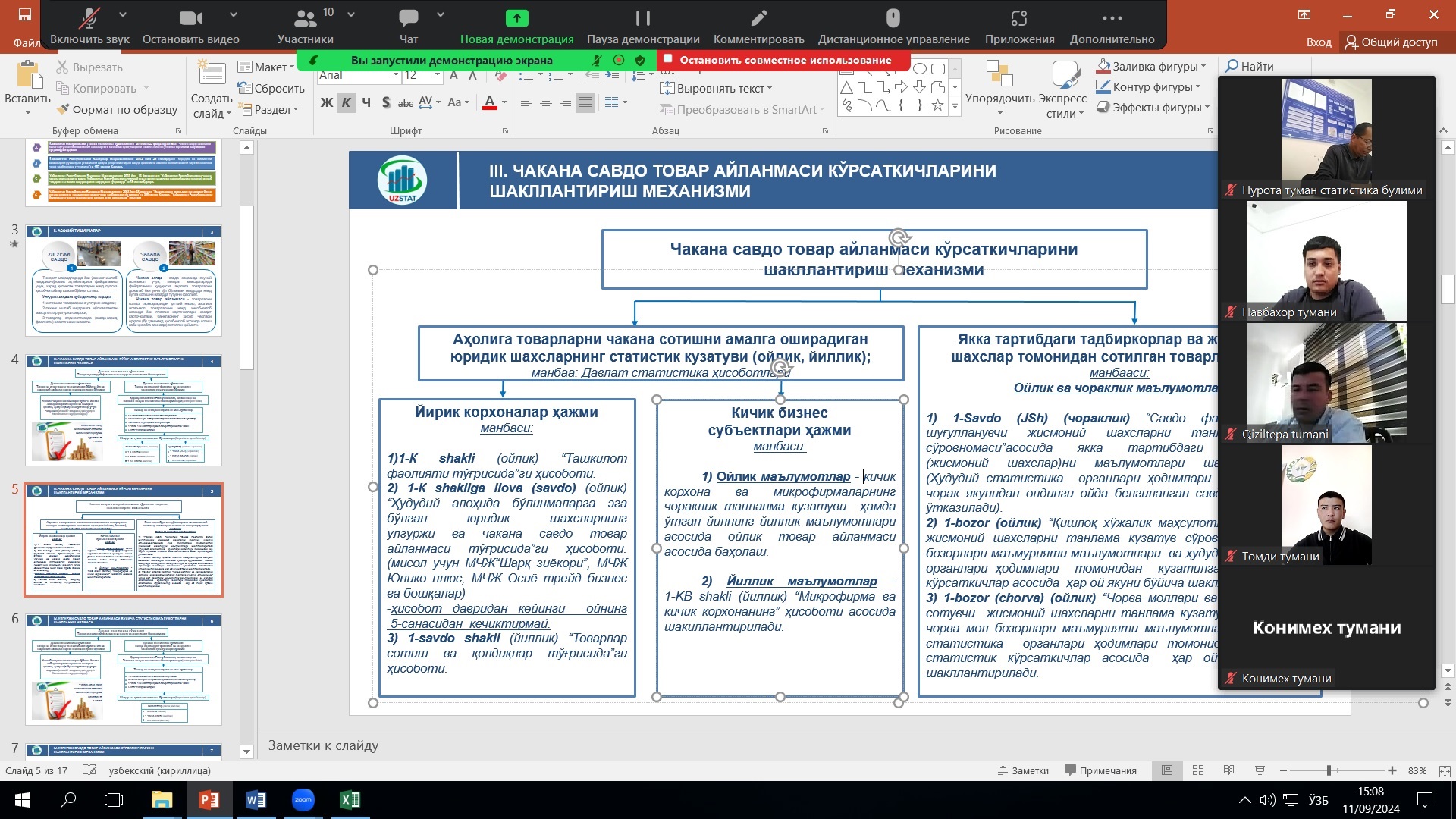Expand shapes gallery more arrow
Screen dimensions: 1456x819
coord(955,107)
